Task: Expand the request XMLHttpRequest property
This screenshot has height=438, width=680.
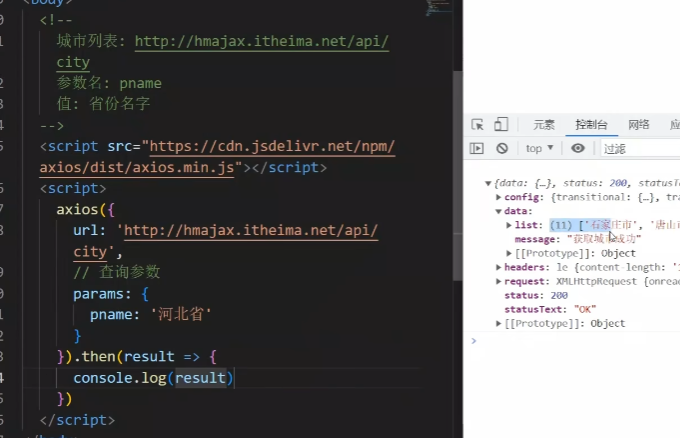Action: [x=499, y=281]
